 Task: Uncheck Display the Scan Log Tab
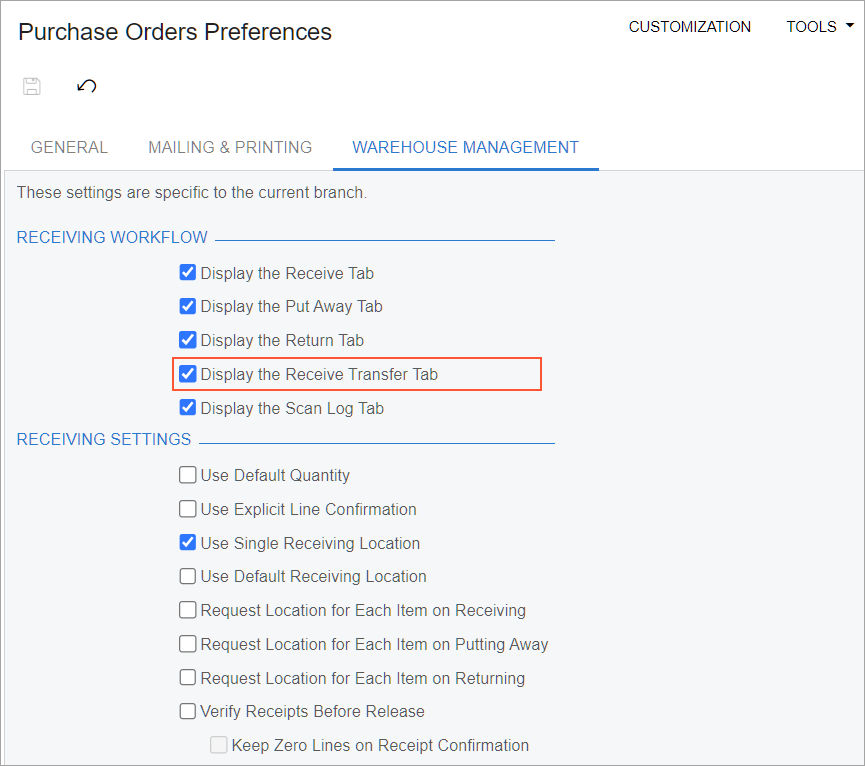[188, 408]
